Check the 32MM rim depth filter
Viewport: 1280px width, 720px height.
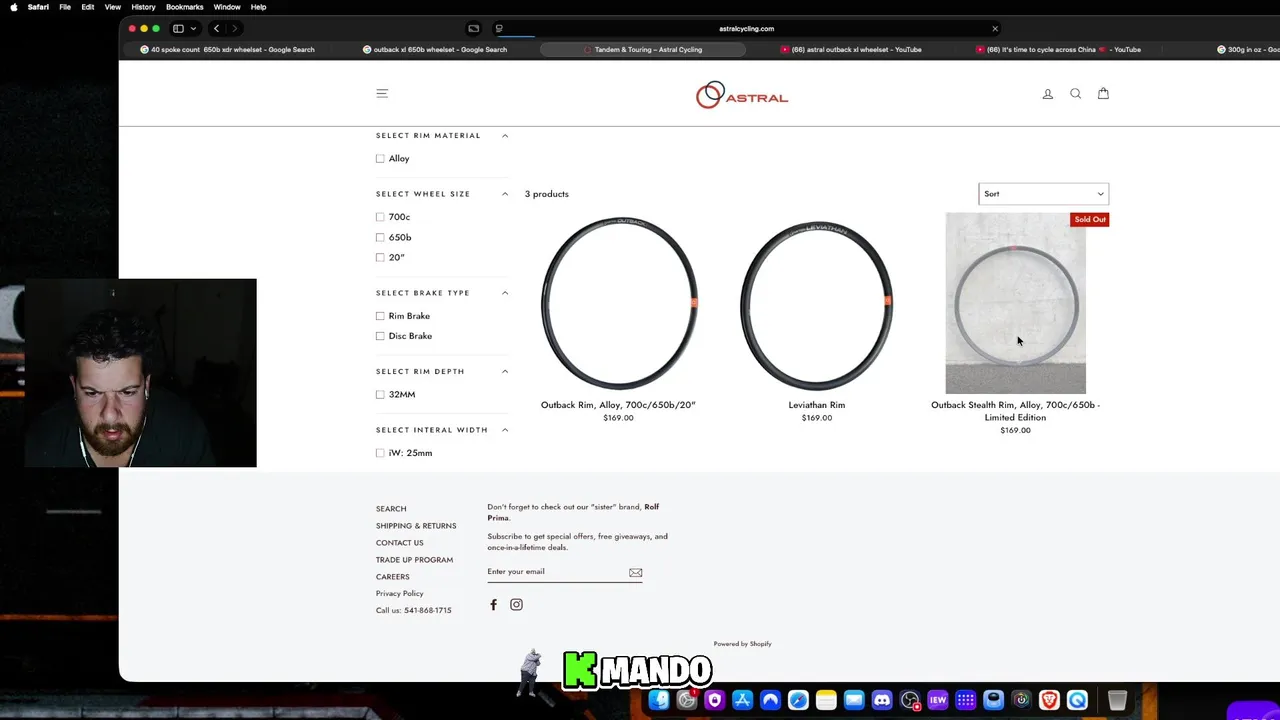[x=380, y=395]
